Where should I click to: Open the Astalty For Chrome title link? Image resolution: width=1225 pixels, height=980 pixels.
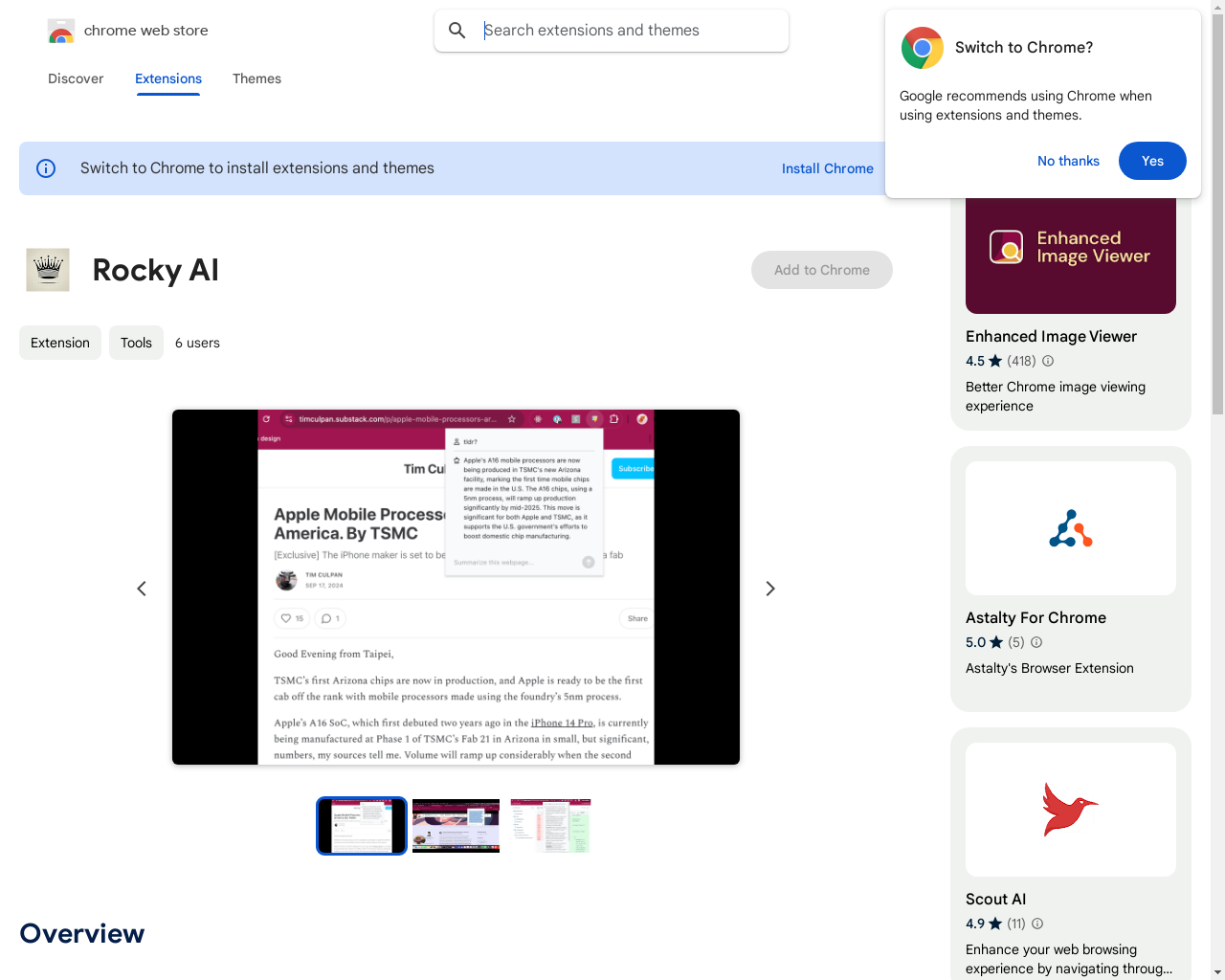(x=1036, y=617)
